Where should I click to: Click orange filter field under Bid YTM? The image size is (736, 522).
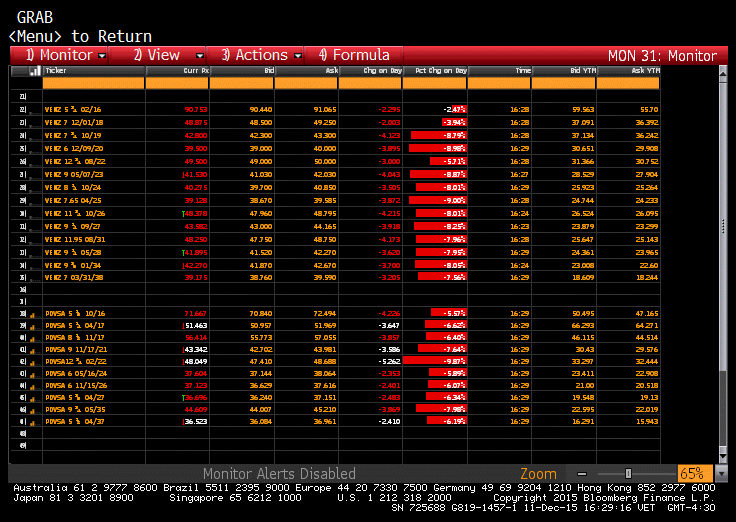564,83
